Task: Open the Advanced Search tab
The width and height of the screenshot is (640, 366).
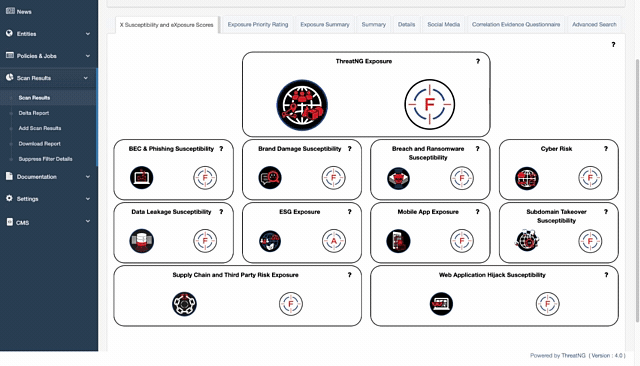Action: click(594, 24)
